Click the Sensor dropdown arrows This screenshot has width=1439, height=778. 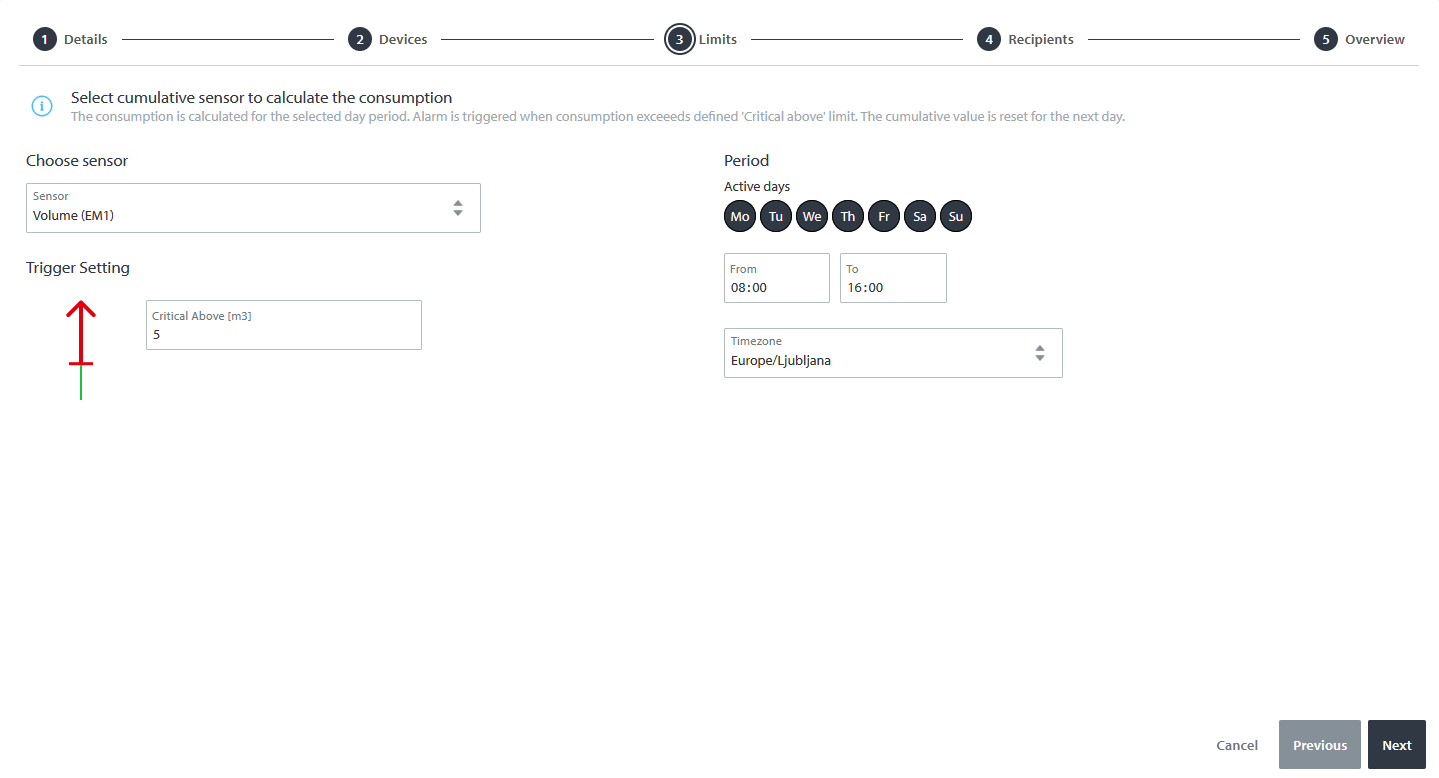point(458,208)
